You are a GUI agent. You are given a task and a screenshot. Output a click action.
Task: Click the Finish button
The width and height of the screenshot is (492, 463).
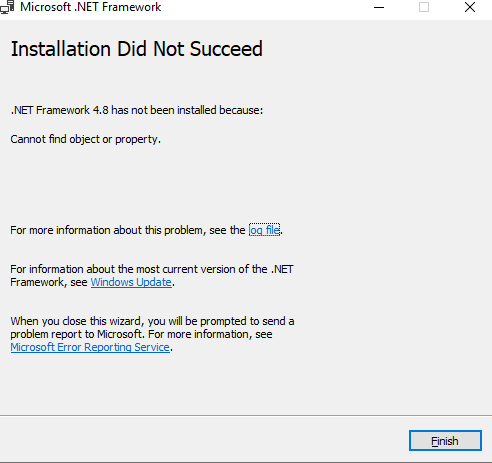[x=445, y=441]
